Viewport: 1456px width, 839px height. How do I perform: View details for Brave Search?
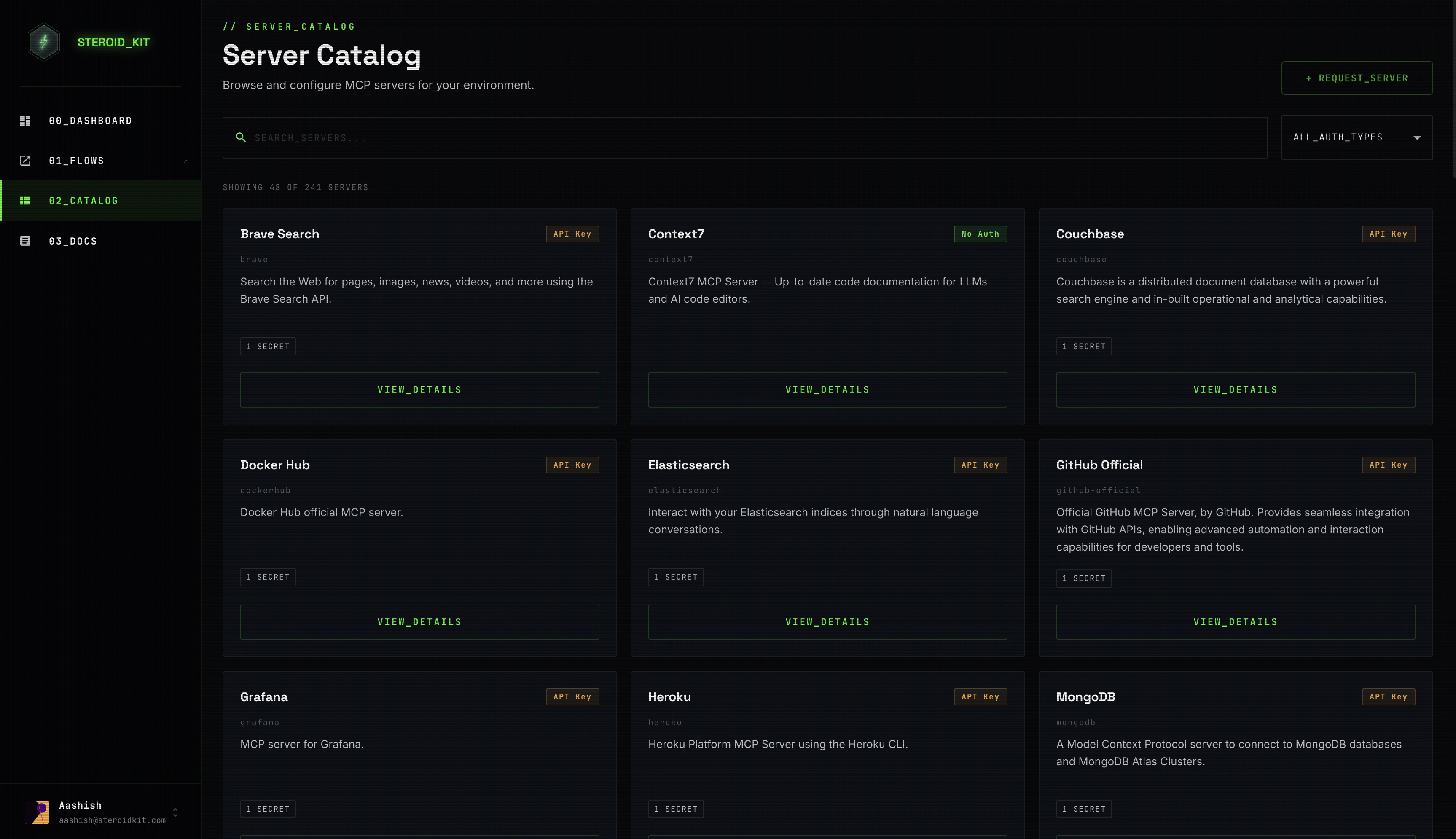(419, 390)
